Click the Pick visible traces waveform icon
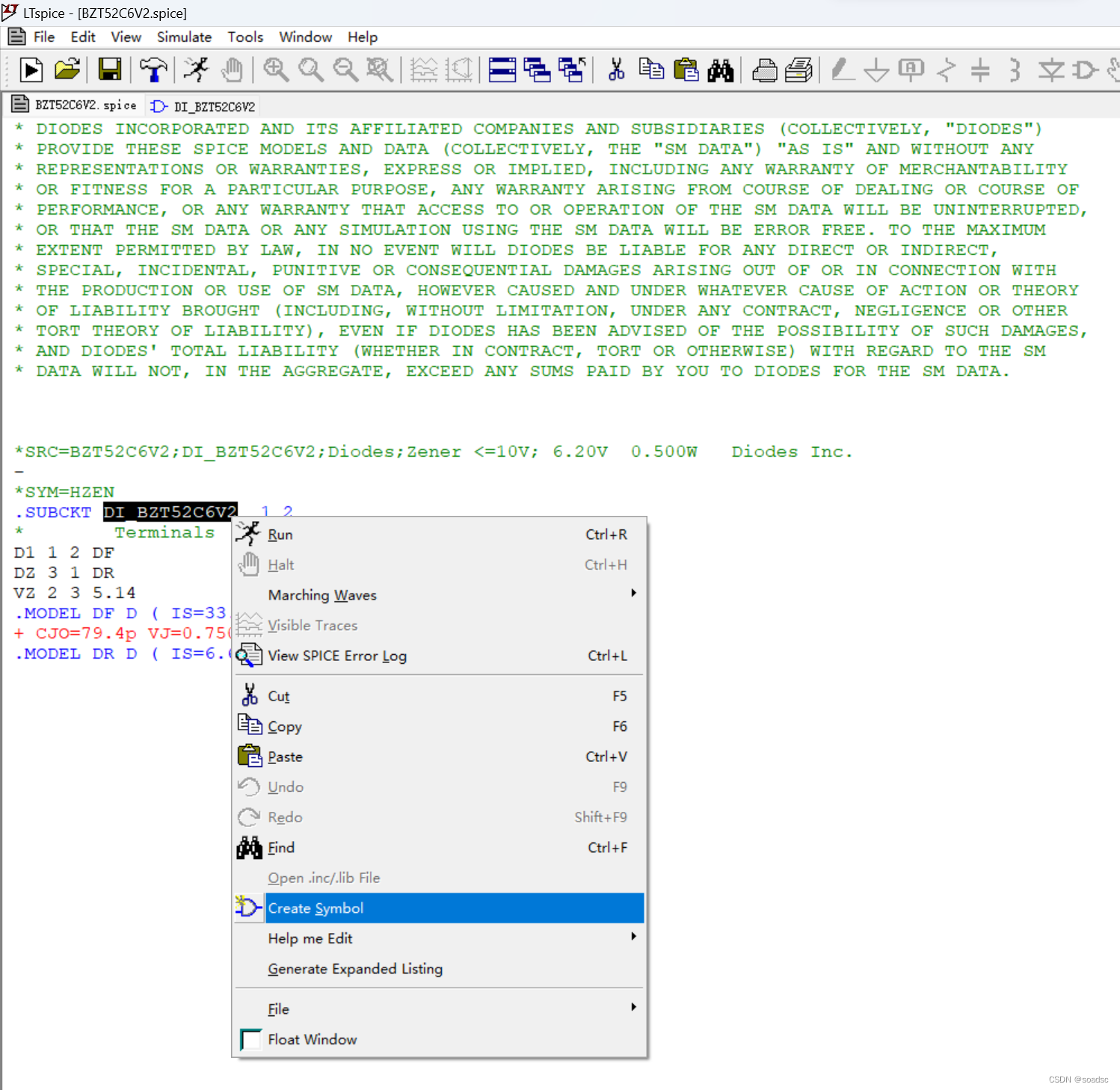This screenshot has height=1090, width=1120. (424, 70)
